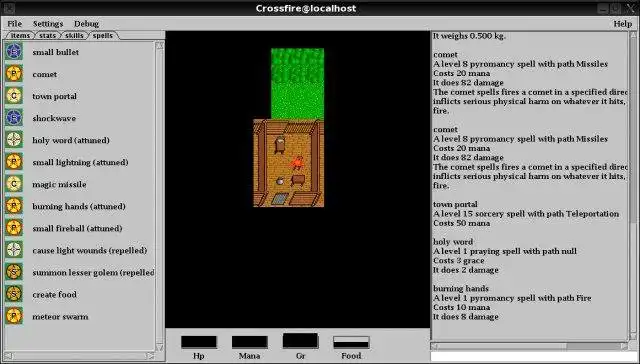
Task: Click the message log vertical scrollbar
Action: tap(633, 186)
